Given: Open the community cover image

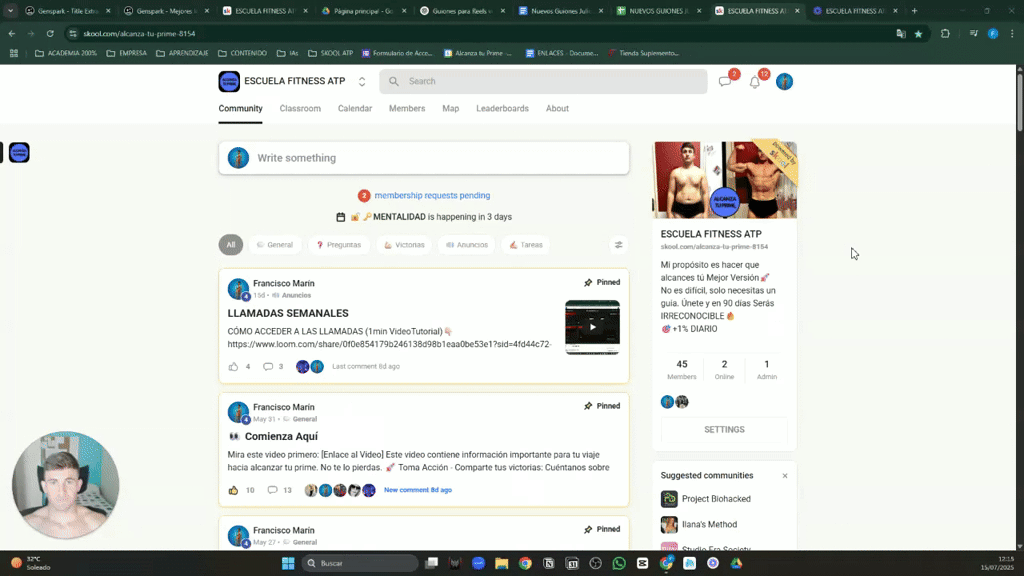Looking at the screenshot, I should click(725, 180).
